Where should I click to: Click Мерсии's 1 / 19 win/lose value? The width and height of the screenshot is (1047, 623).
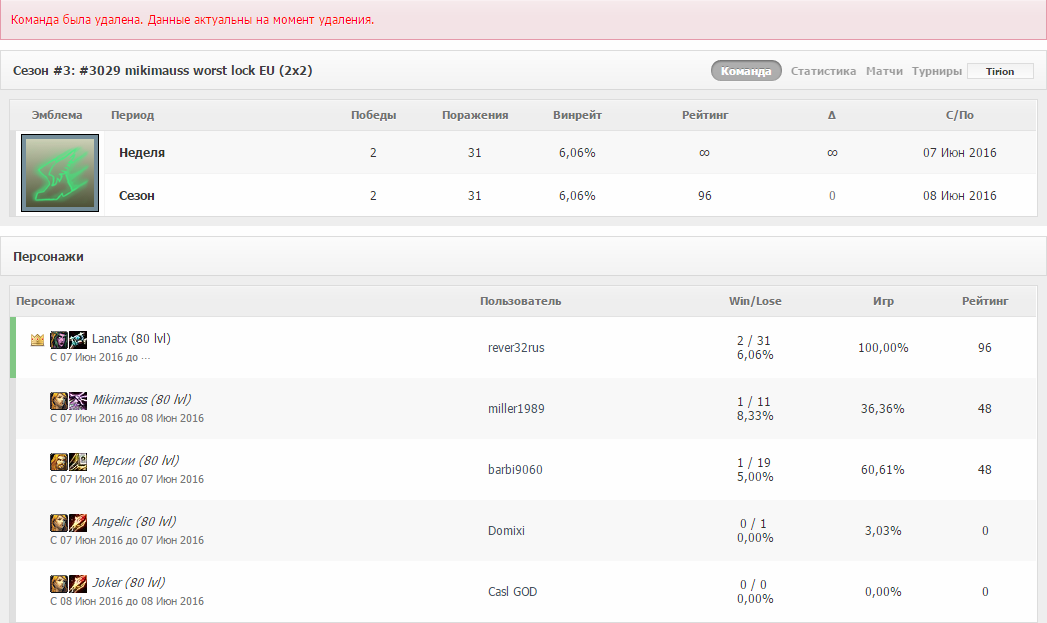tap(754, 463)
